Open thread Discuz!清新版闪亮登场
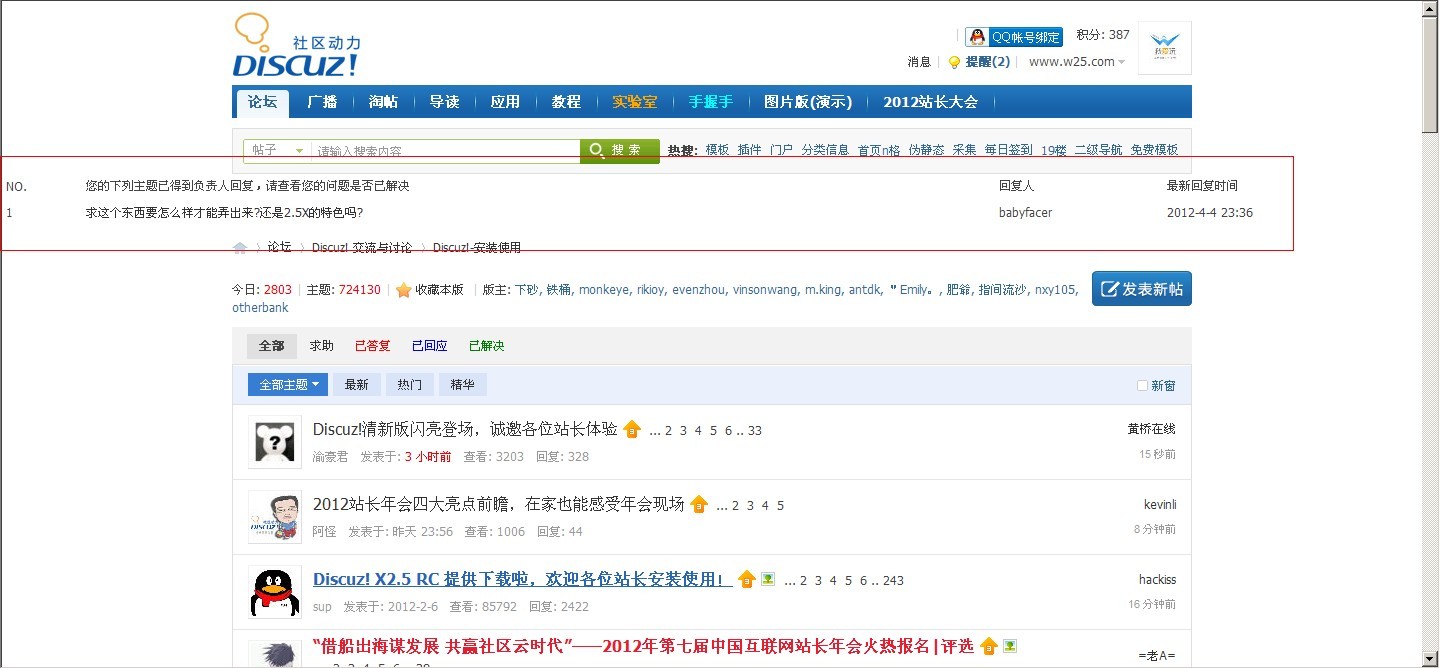 465,429
